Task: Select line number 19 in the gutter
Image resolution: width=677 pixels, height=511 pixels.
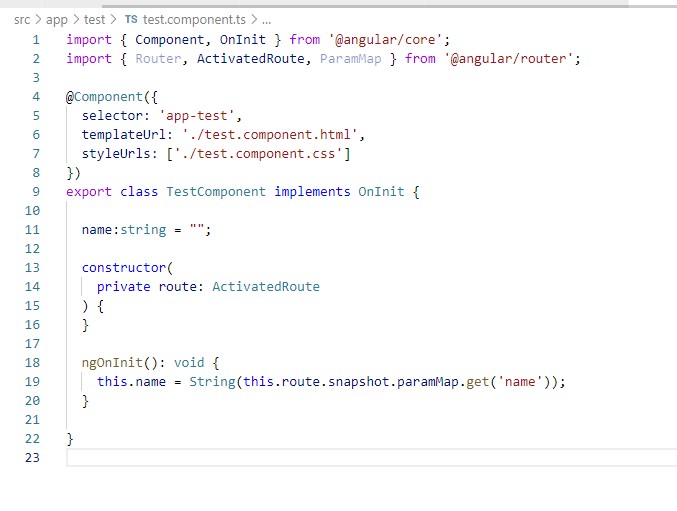Action: click(x=33, y=382)
